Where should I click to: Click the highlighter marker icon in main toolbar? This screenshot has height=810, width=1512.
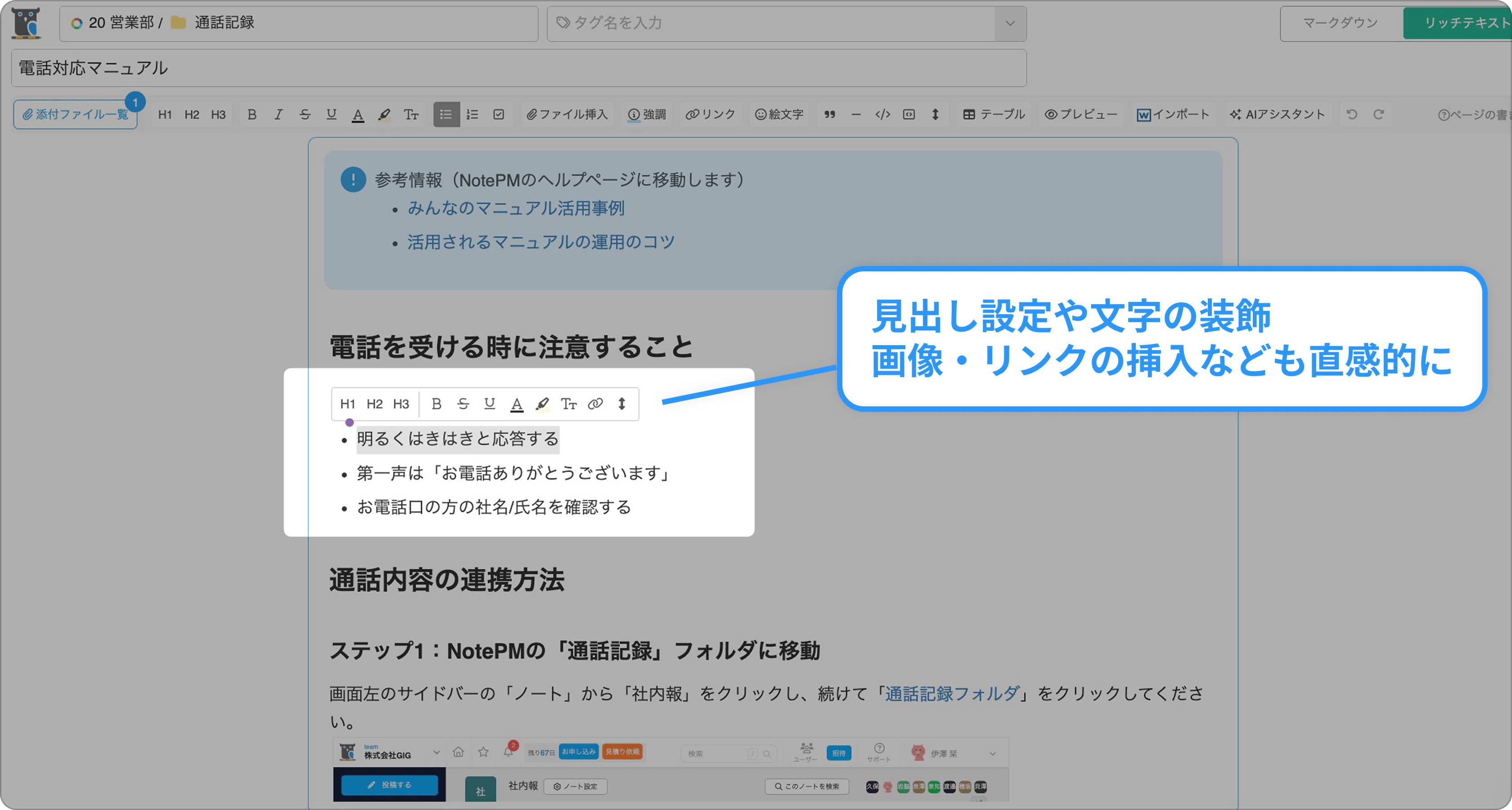click(384, 114)
